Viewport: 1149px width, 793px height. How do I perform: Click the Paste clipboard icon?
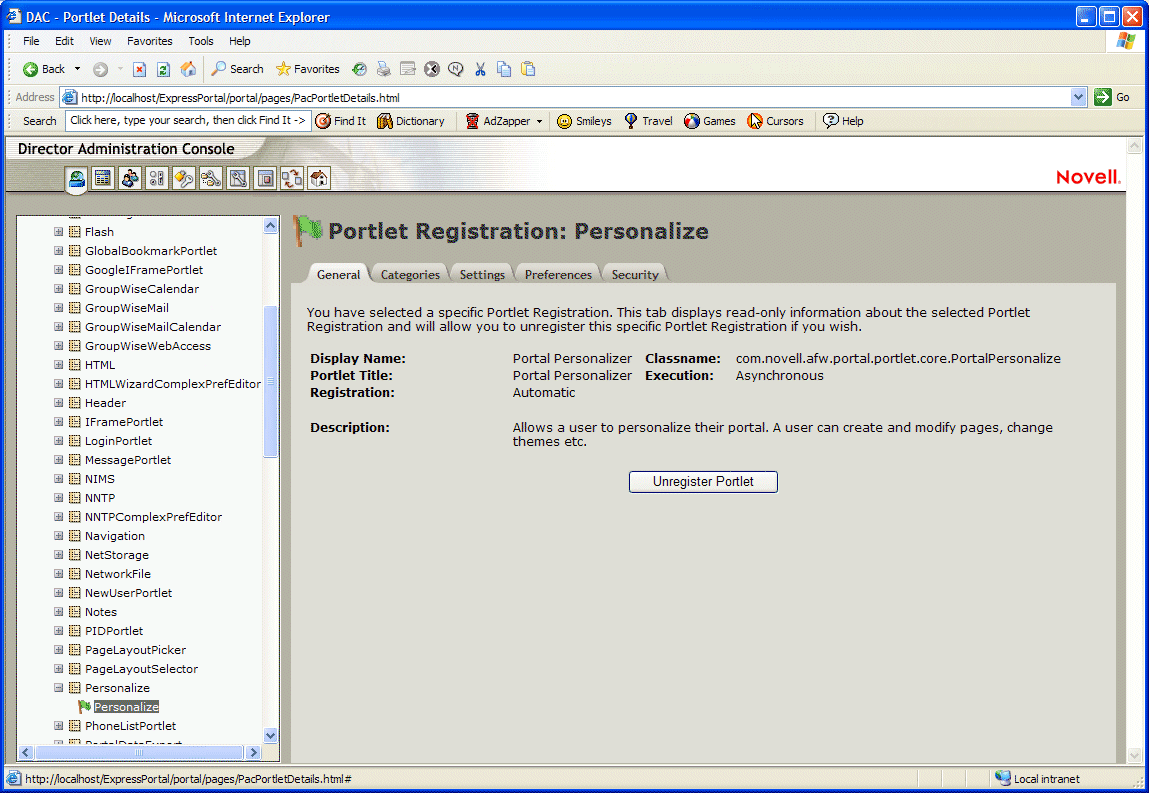528,69
